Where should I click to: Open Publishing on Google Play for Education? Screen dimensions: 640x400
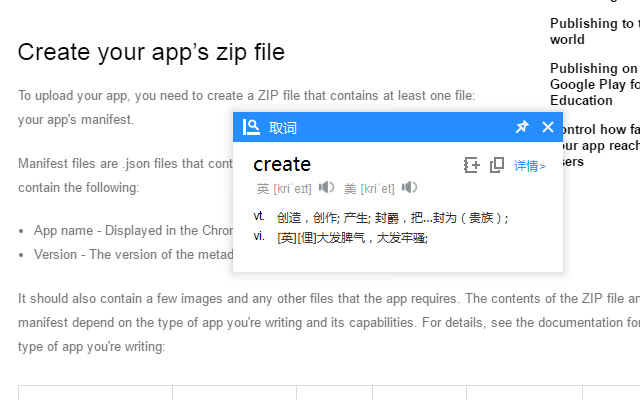(594, 84)
